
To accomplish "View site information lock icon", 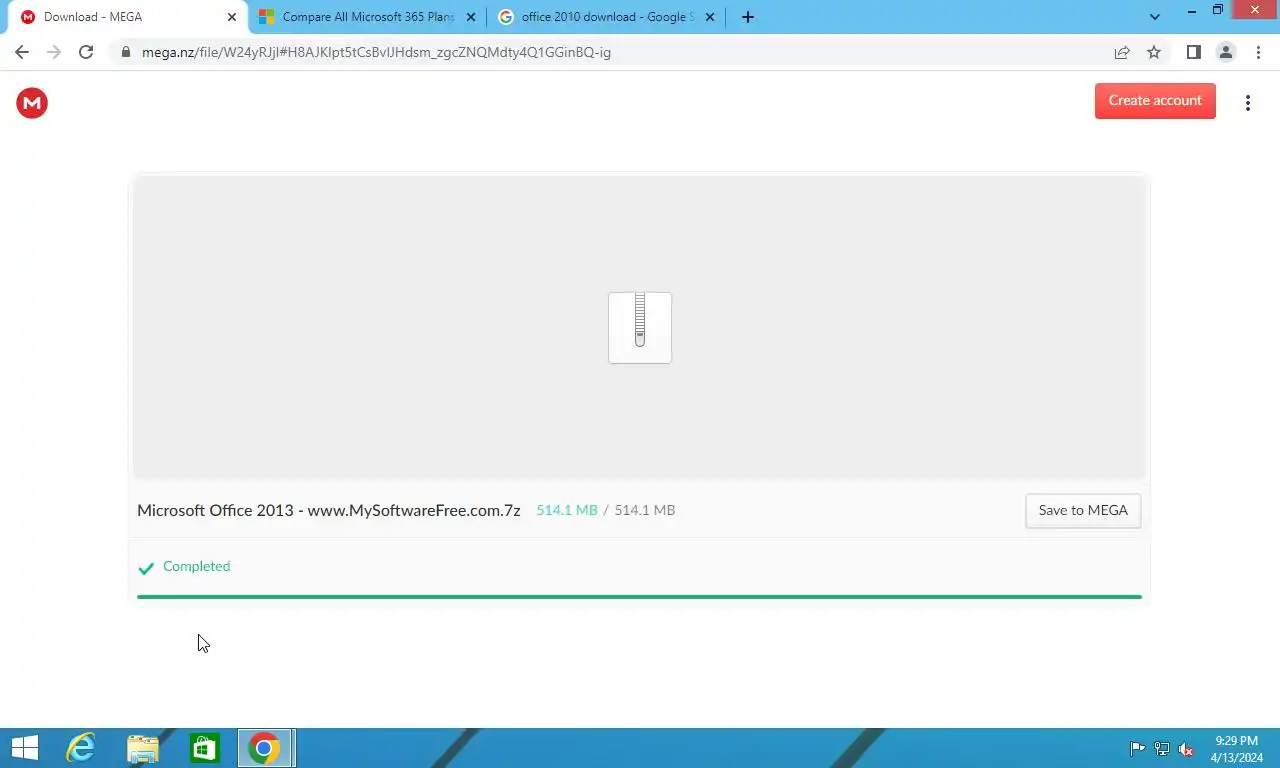I will pos(126,52).
